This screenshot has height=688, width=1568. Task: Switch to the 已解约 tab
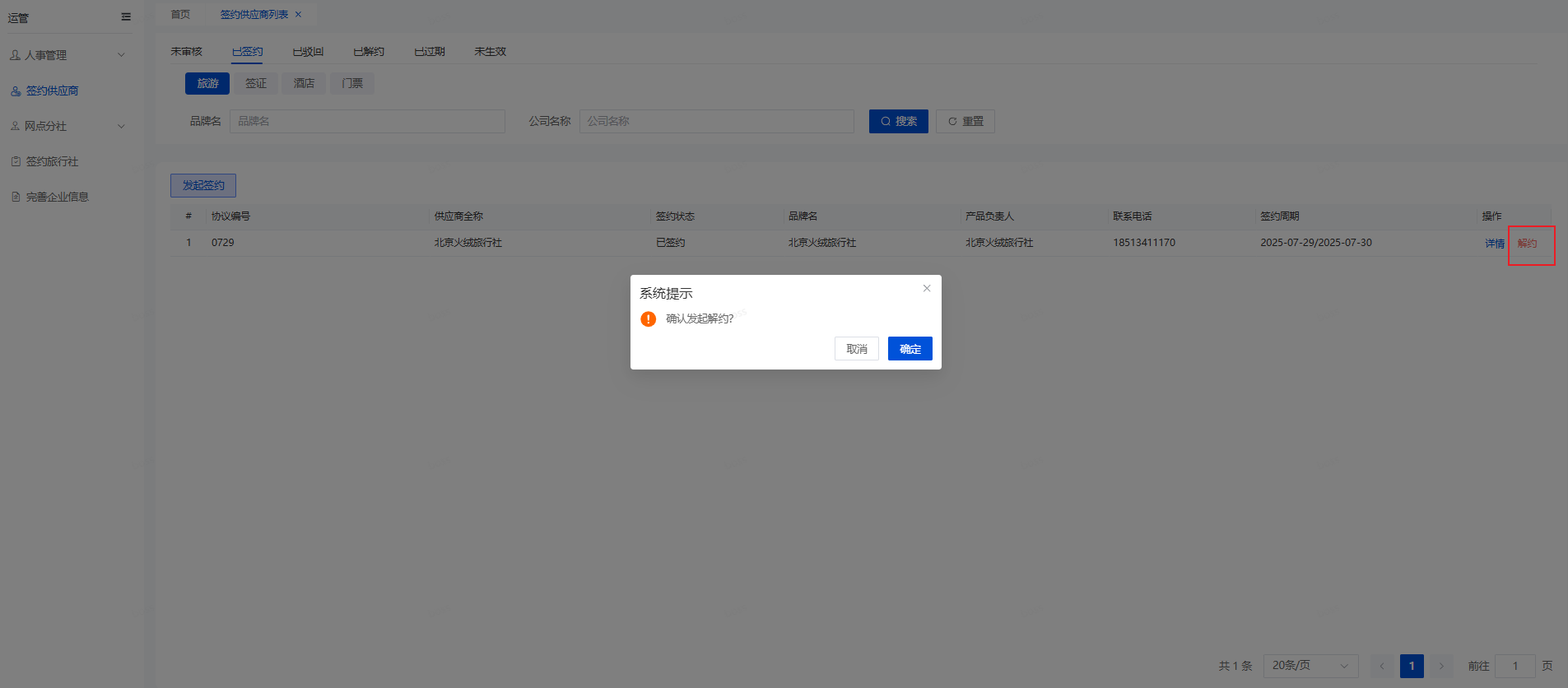point(369,52)
